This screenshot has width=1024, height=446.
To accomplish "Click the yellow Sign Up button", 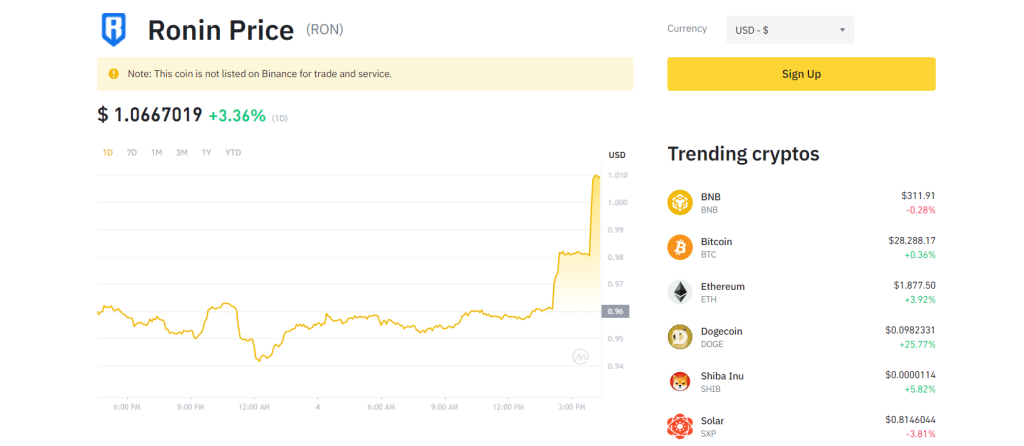I will [801, 74].
